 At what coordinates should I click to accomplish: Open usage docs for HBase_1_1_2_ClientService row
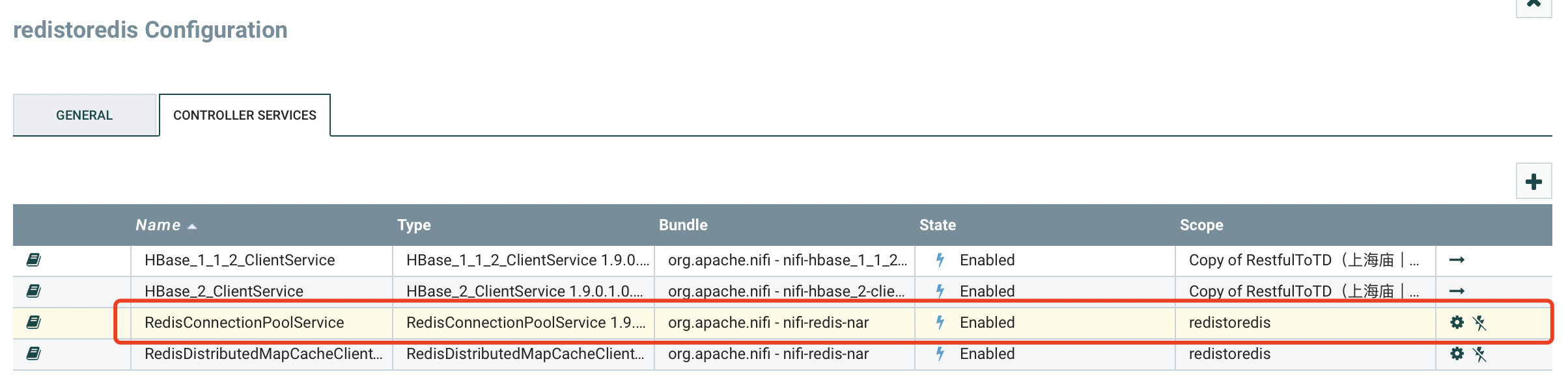(x=34, y=260)
